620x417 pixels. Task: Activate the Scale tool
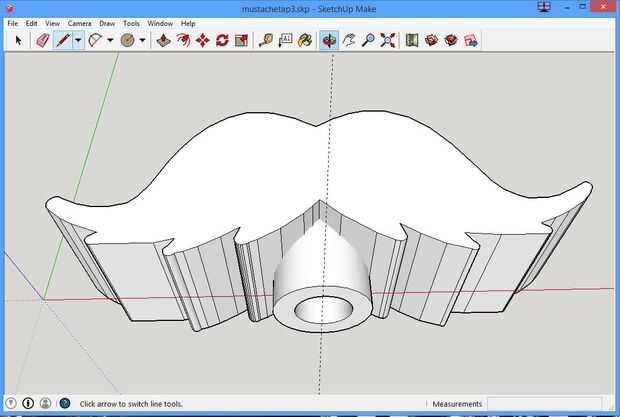coord(241,40)
